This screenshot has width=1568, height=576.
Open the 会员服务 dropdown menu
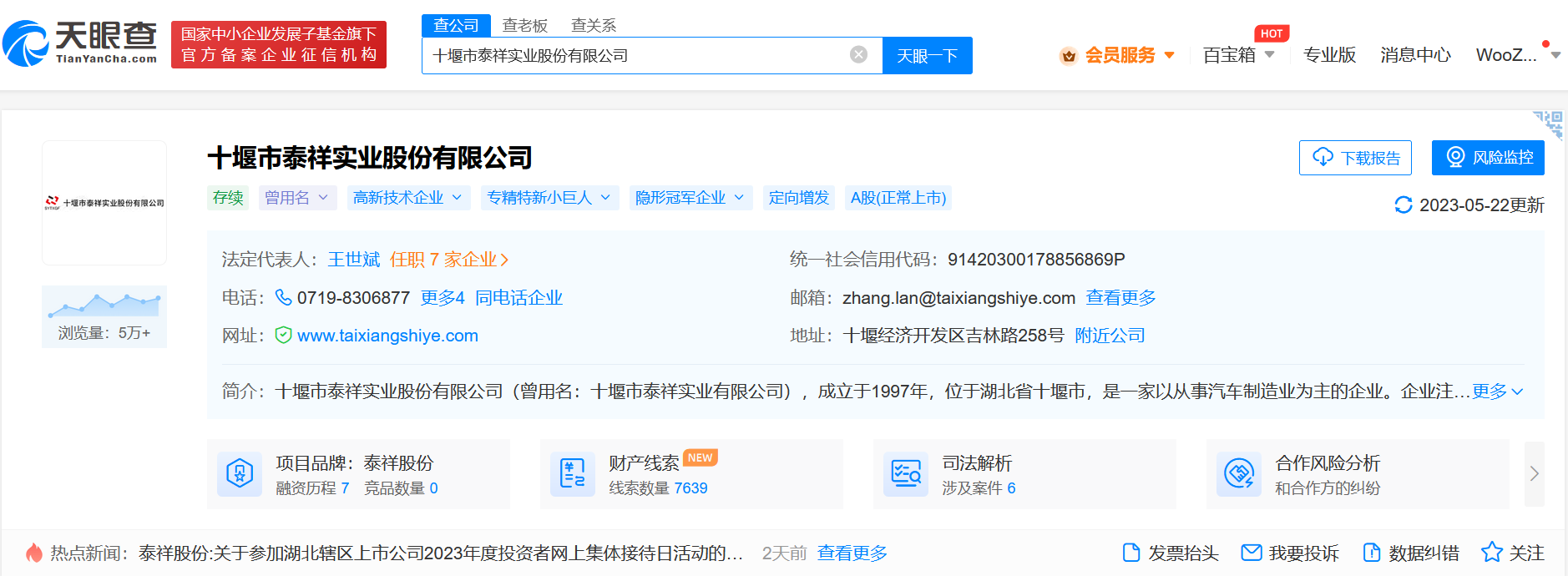pos(1119,55)
